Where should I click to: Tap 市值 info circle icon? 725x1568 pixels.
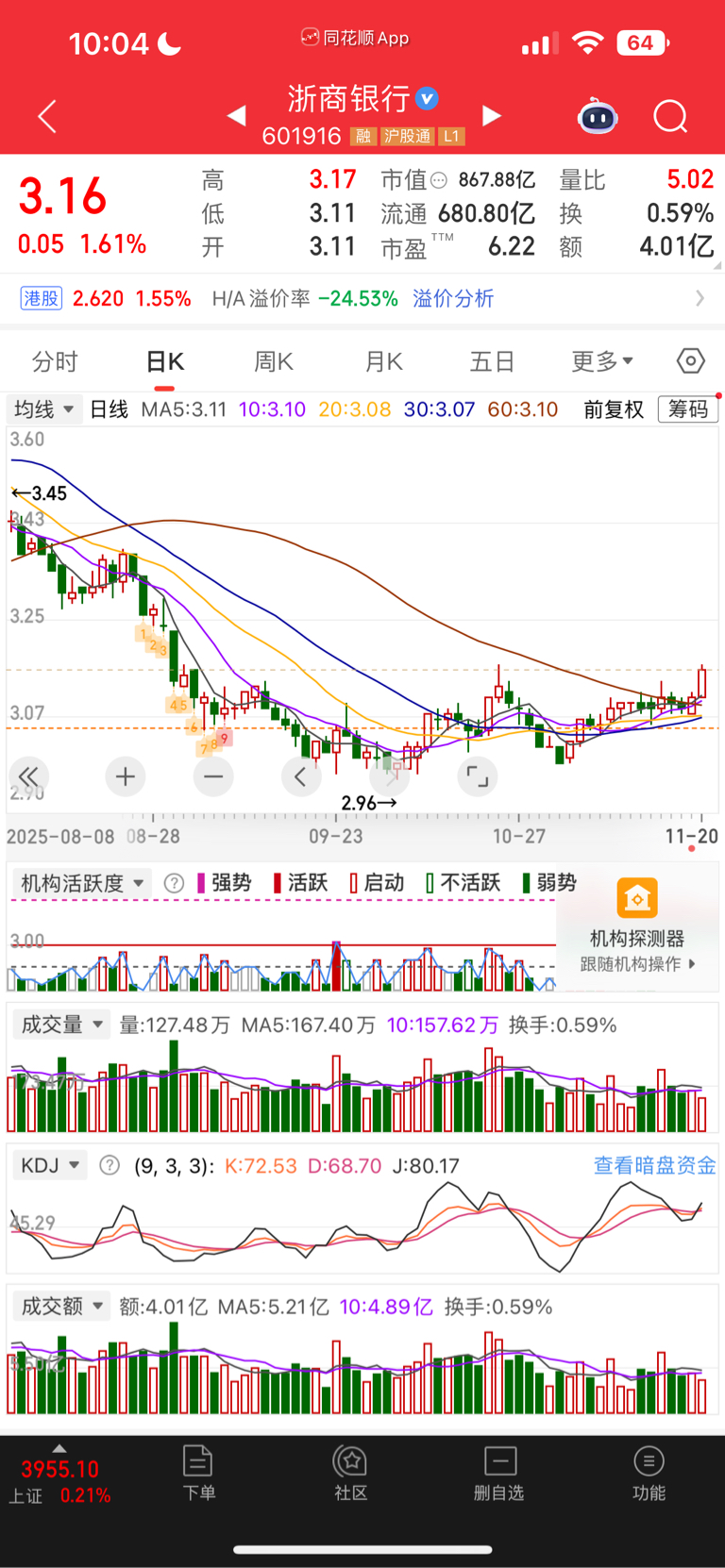coord(438,180)
